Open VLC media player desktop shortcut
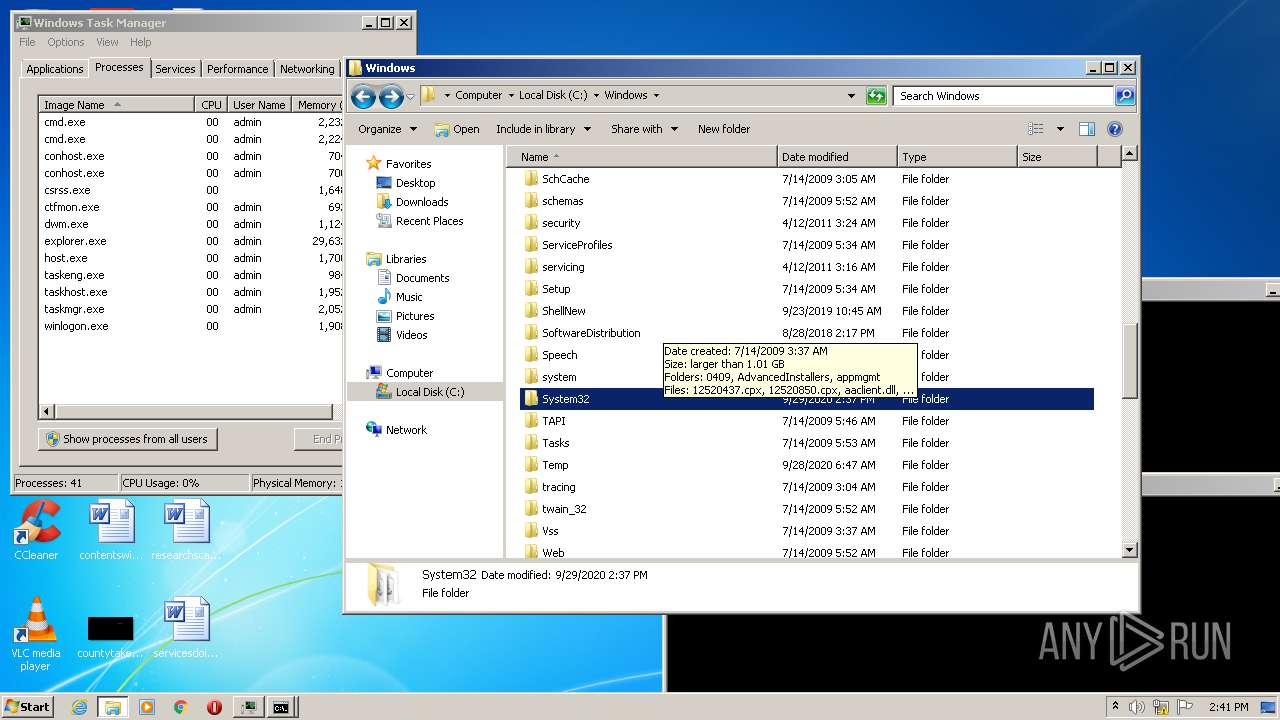 36,634
